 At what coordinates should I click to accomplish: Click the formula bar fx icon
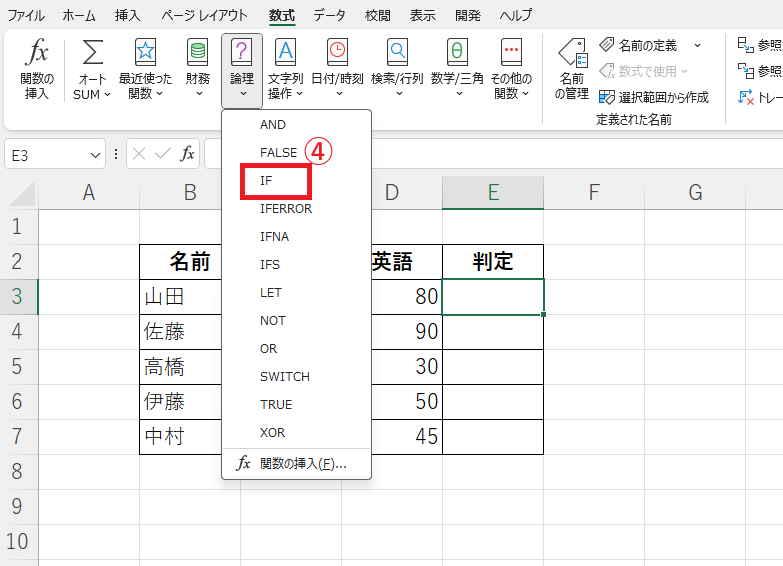point(187,154)
